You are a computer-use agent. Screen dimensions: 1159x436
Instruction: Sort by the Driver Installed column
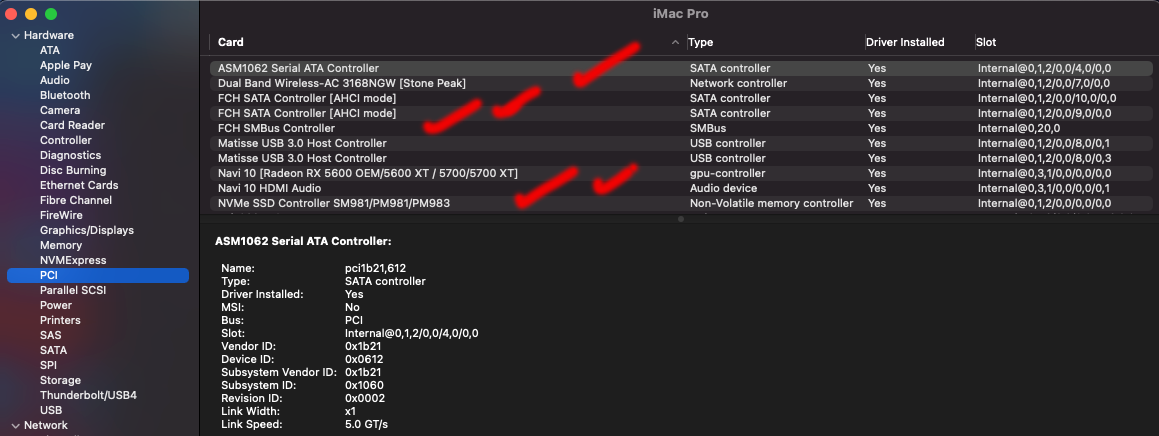(x=905, y=42)
